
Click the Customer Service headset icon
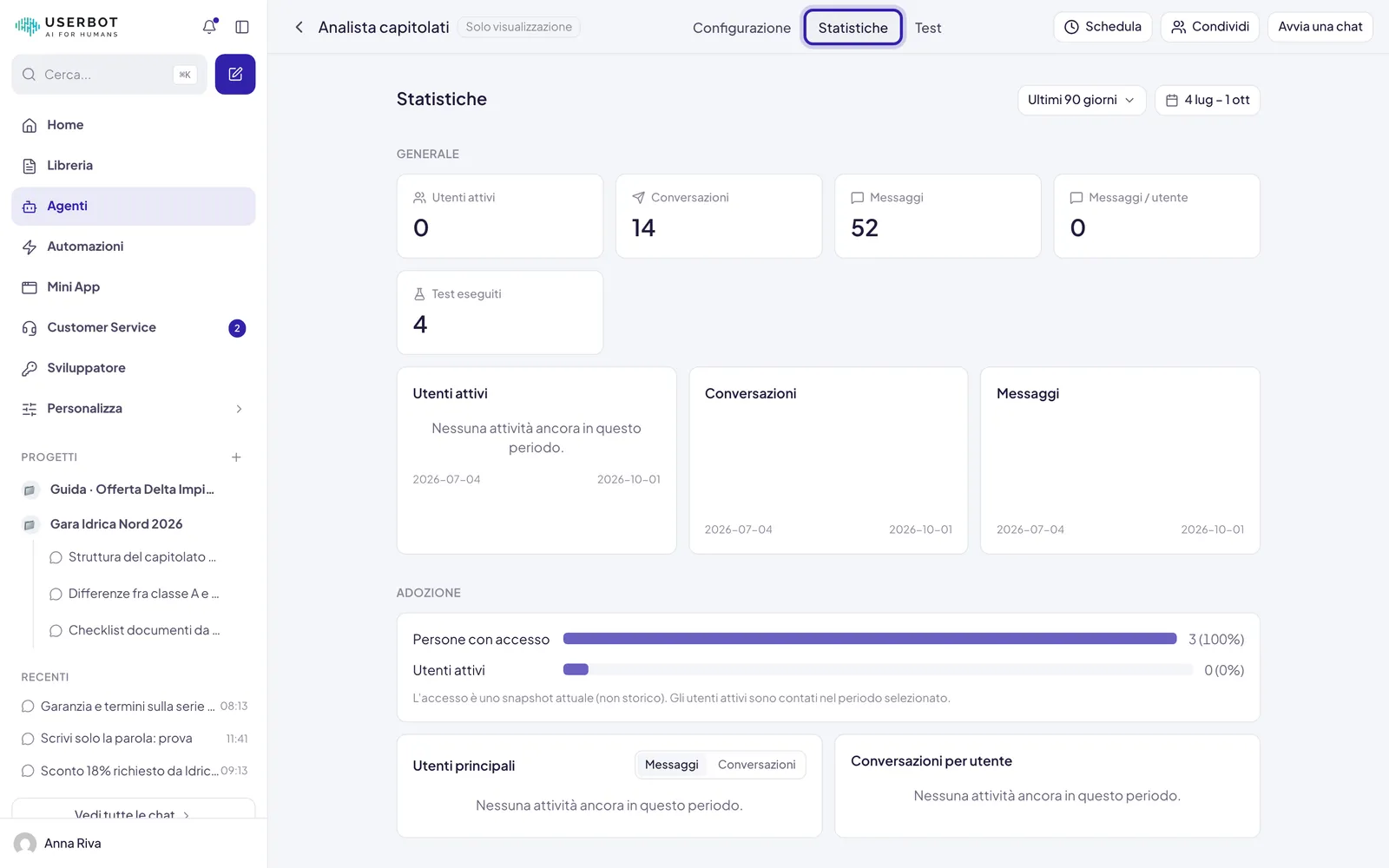coord(30,328)
